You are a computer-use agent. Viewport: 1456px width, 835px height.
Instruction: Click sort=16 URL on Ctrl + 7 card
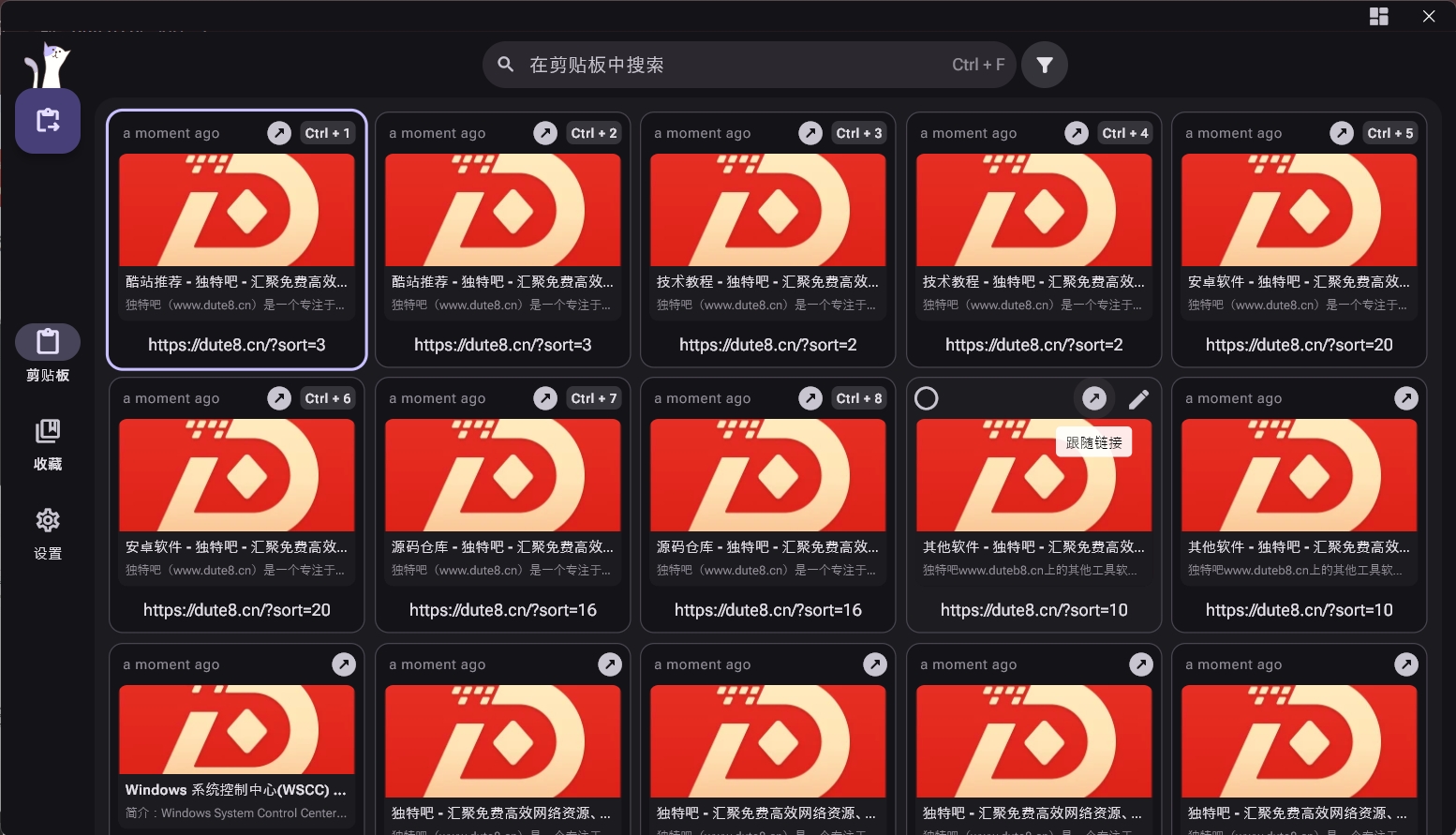[503, 610]
